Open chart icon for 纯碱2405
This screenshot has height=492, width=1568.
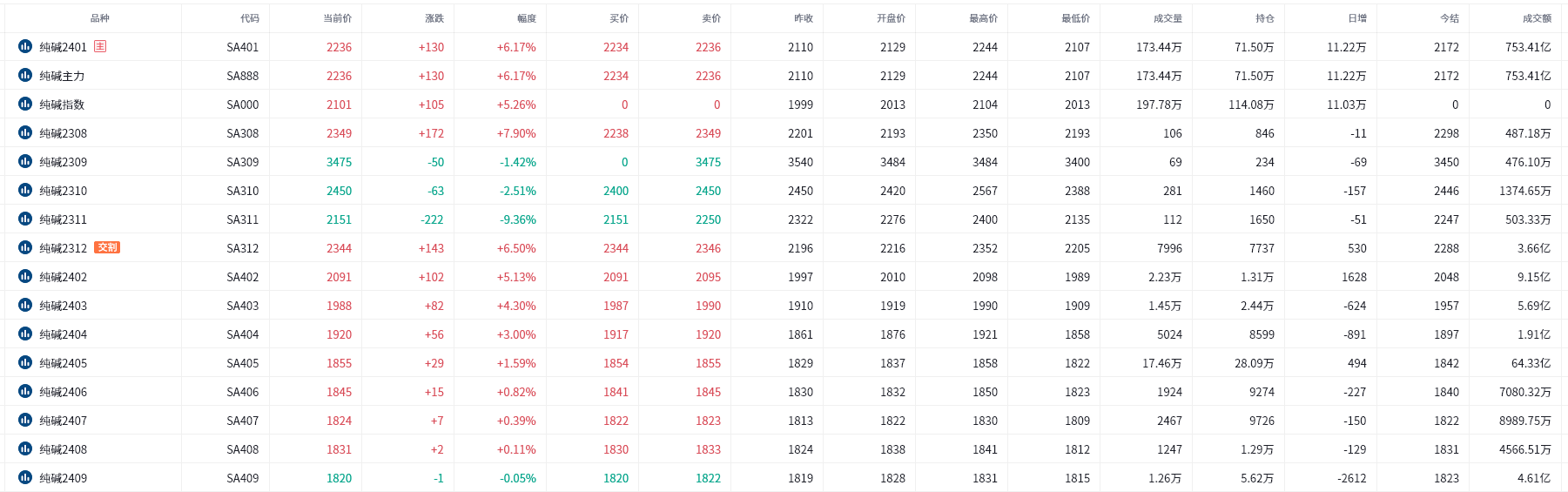(x=25, y=362)
